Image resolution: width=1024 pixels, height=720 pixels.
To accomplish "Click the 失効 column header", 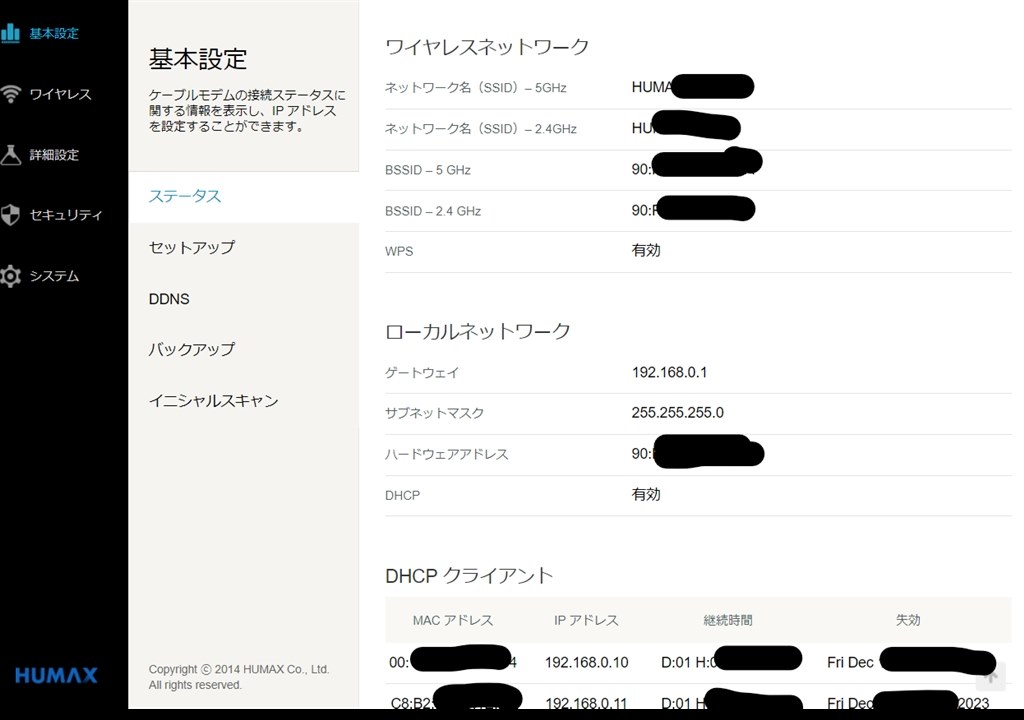I will tap(908, 620).
